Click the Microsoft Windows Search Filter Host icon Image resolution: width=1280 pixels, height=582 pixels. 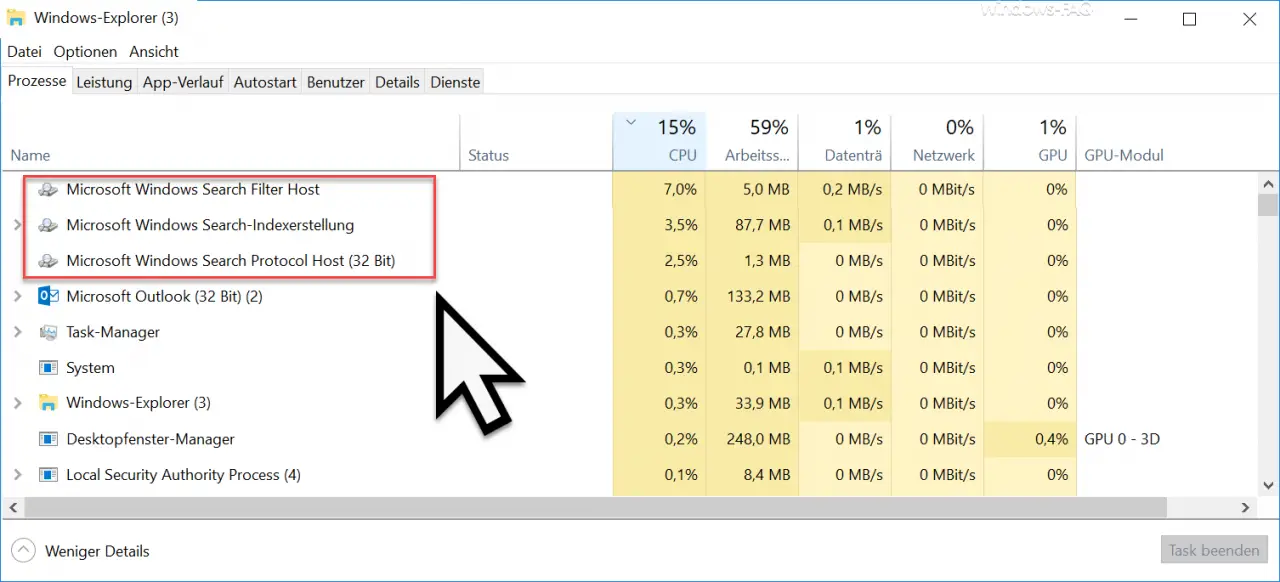click(x=47, y=189)
